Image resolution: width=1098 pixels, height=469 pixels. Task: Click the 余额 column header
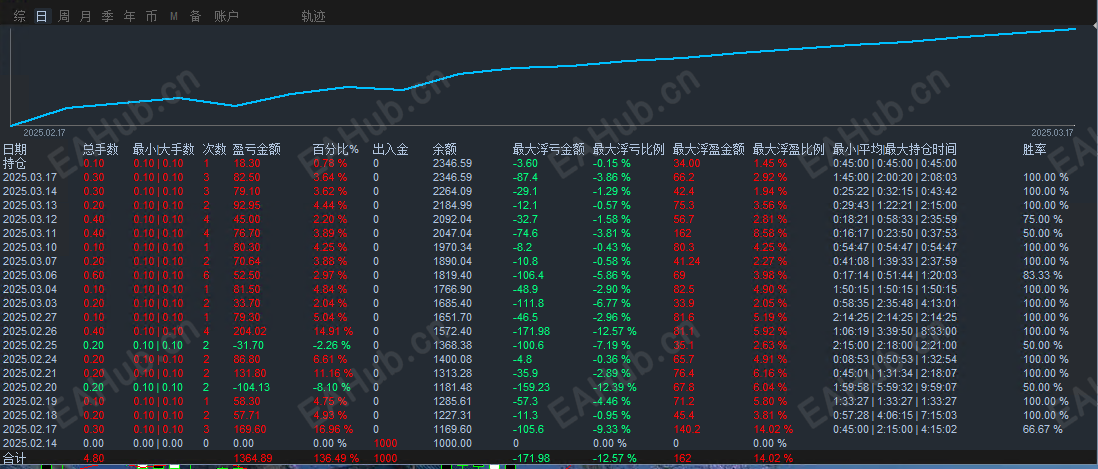click(x=445, y=149)
